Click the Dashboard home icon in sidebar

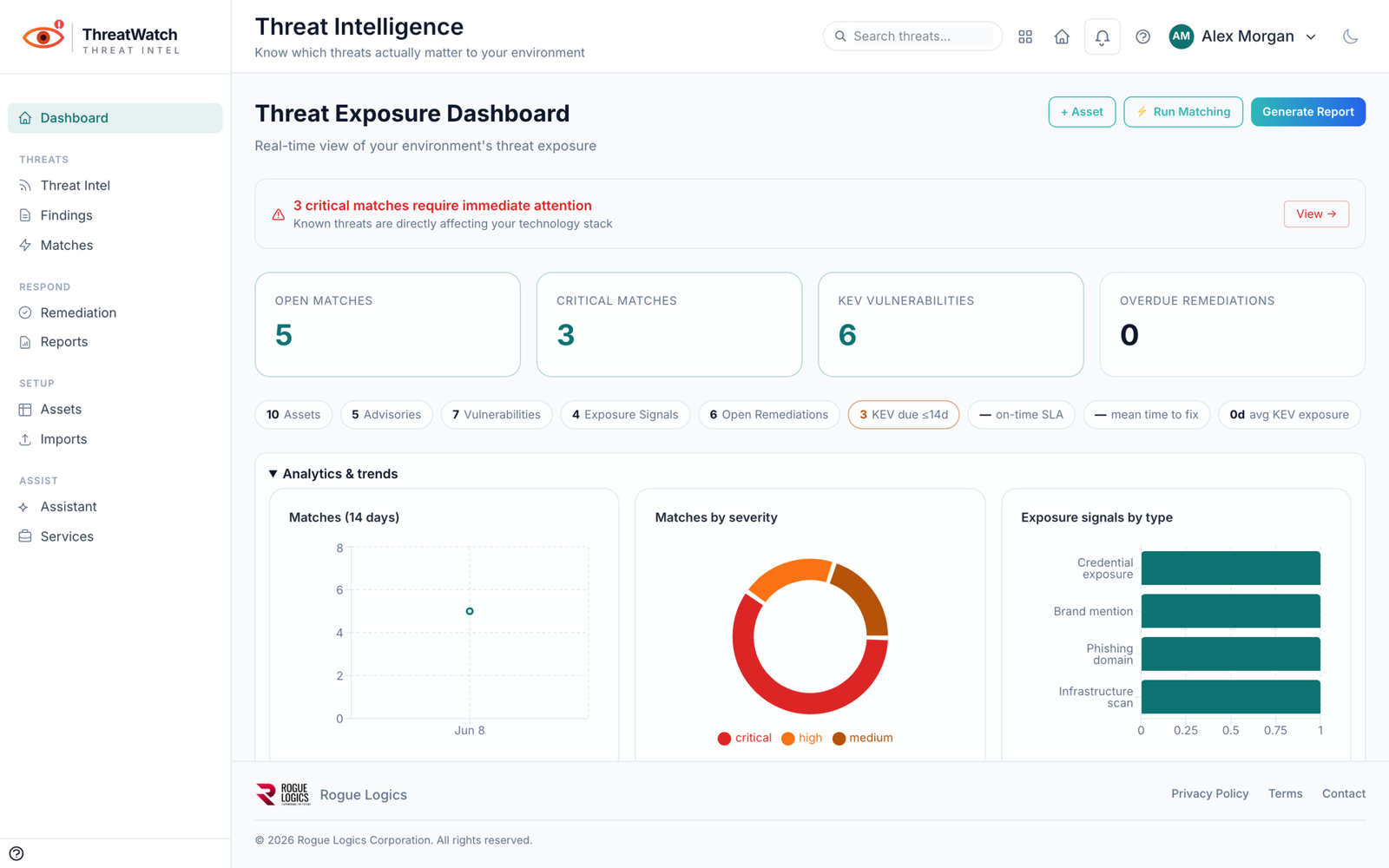[25, 118]
